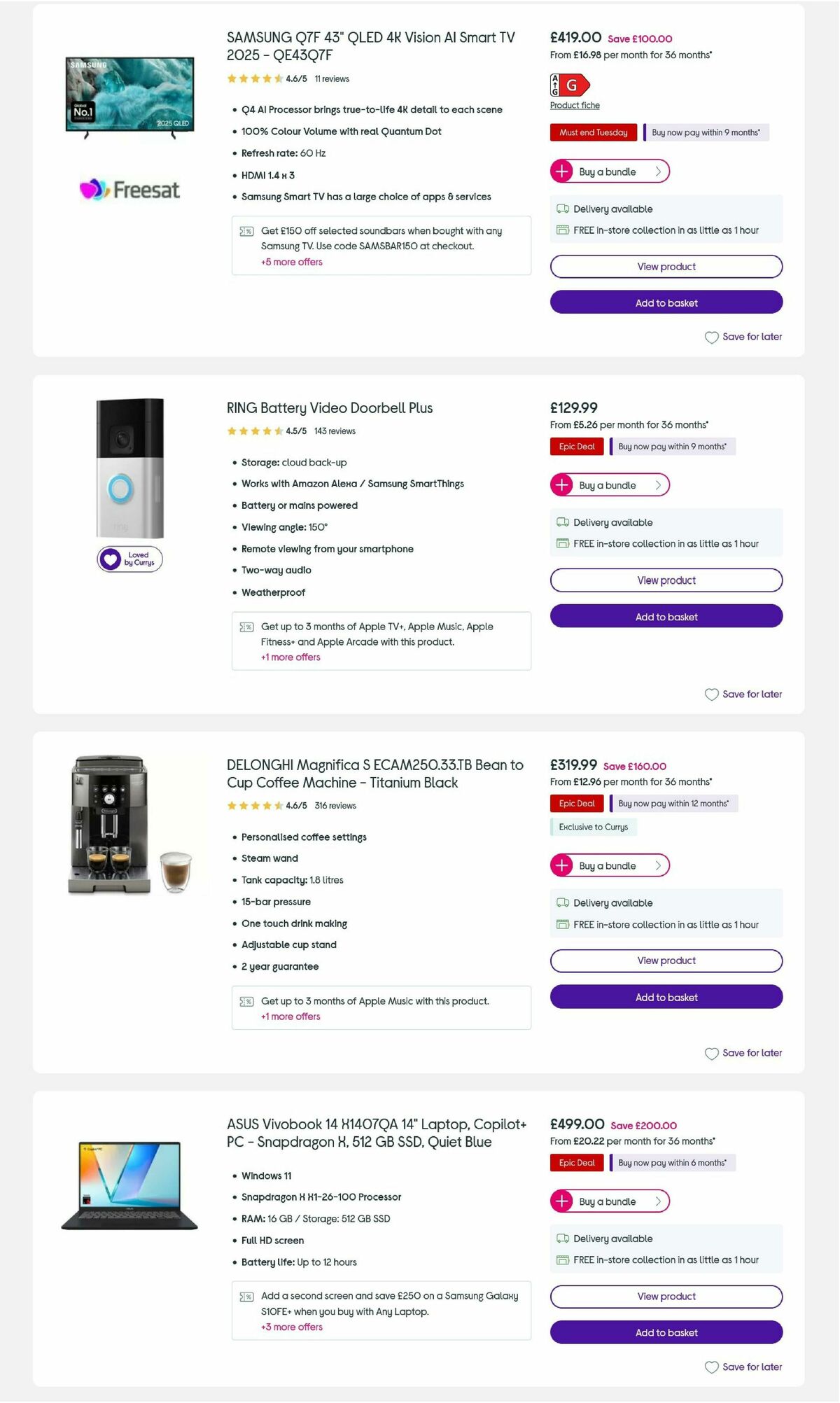Click the Freesat logo

click(x=129, y=189)
